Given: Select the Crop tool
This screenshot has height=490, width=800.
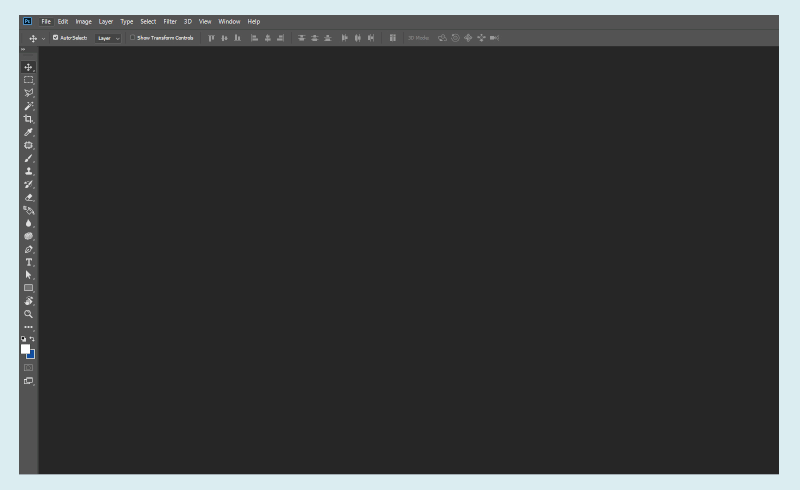Looking at the screenshot, I should (28, 118).
